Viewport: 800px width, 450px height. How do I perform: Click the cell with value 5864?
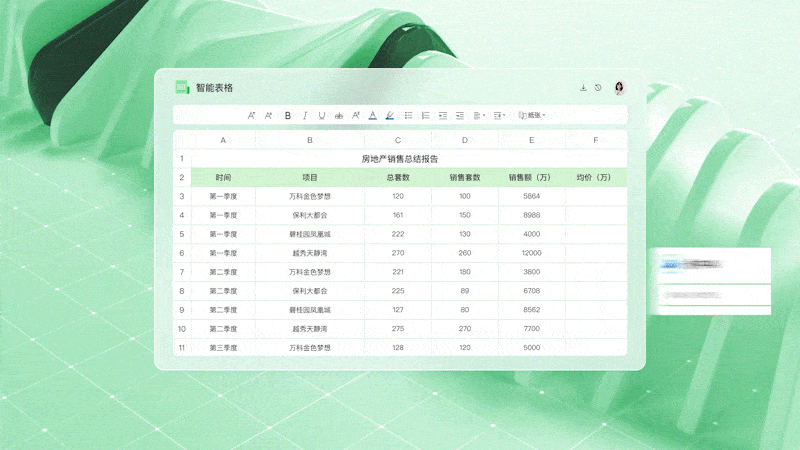pos(532,196)
